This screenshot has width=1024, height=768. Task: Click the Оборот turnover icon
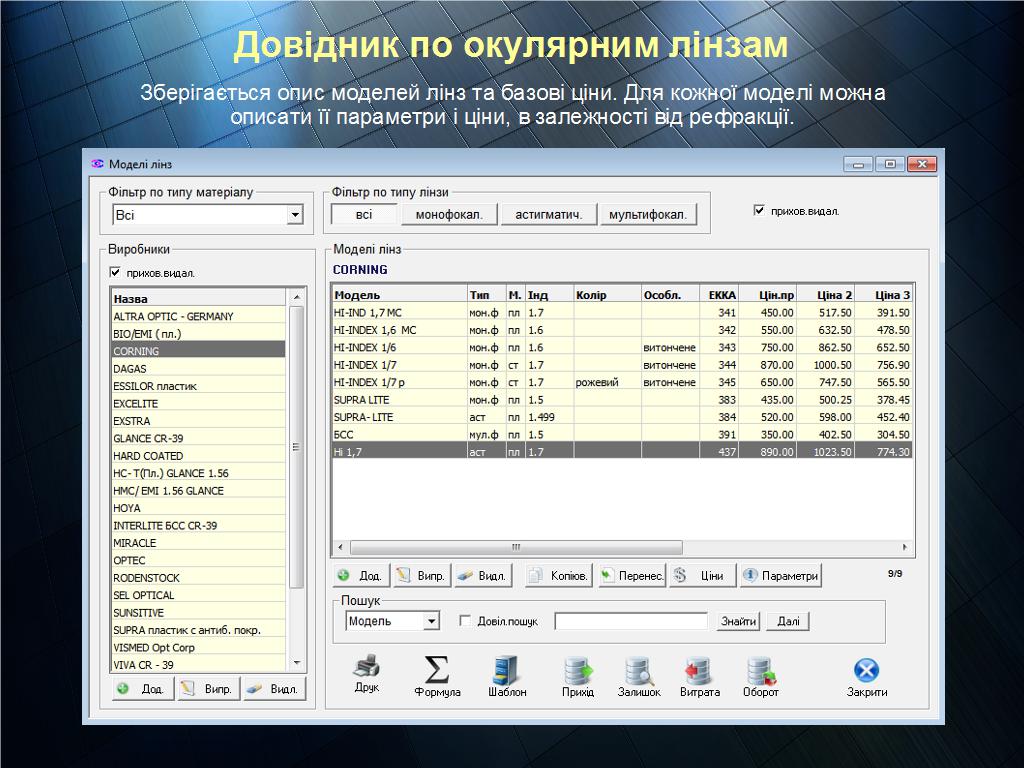760,670
